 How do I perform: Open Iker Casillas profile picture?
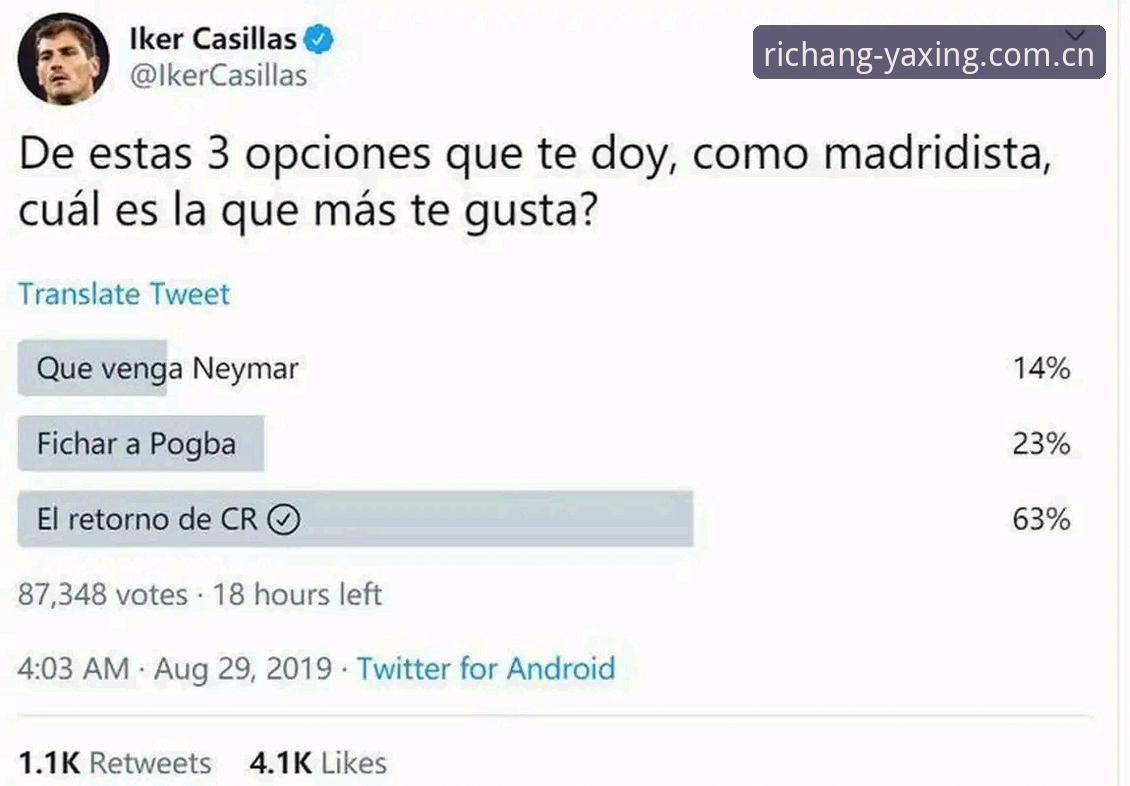[63, 59]
